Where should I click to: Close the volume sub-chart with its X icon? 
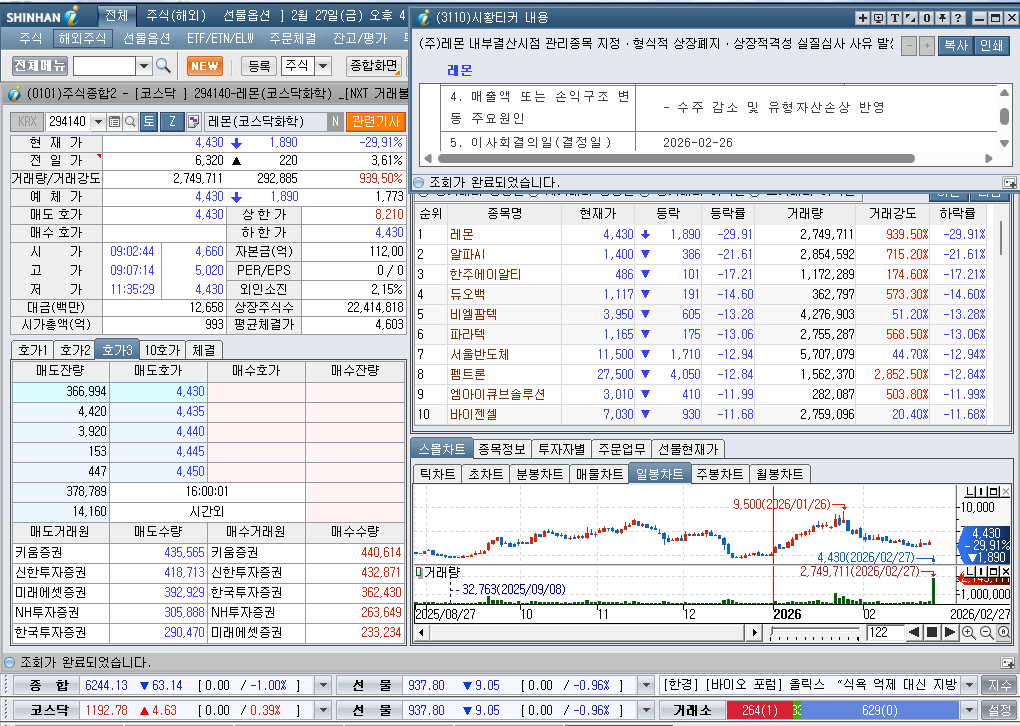(1006, 572)
